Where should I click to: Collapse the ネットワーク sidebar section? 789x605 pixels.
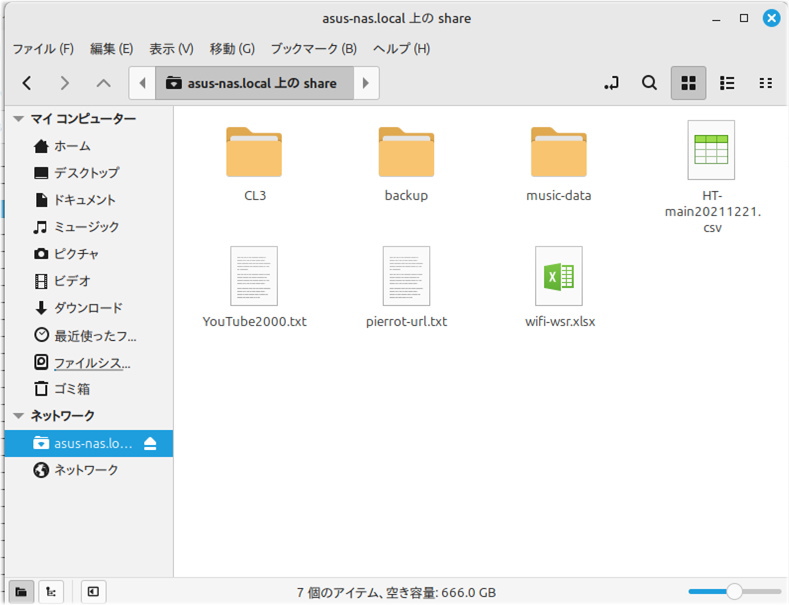point(18,416)
